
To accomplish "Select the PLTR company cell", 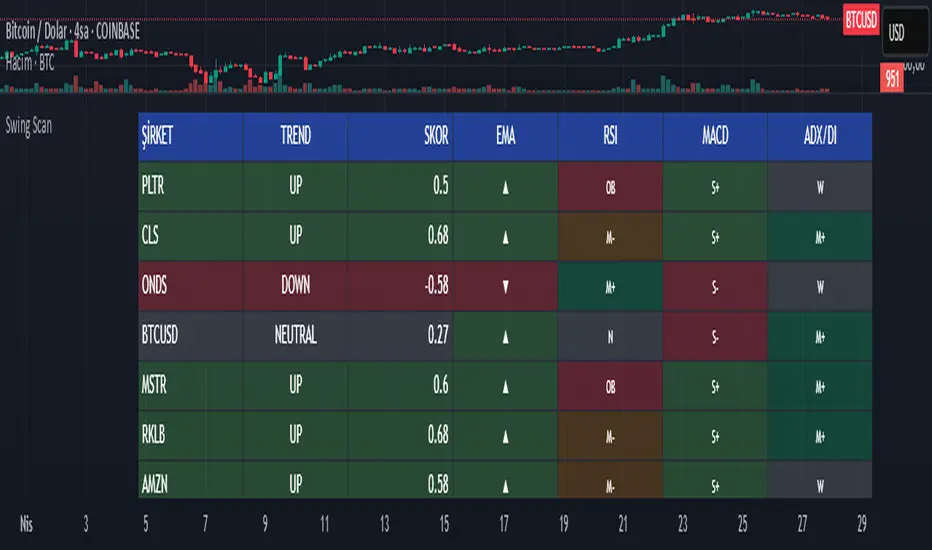I will pyautogui.click(x=191, y=186).
